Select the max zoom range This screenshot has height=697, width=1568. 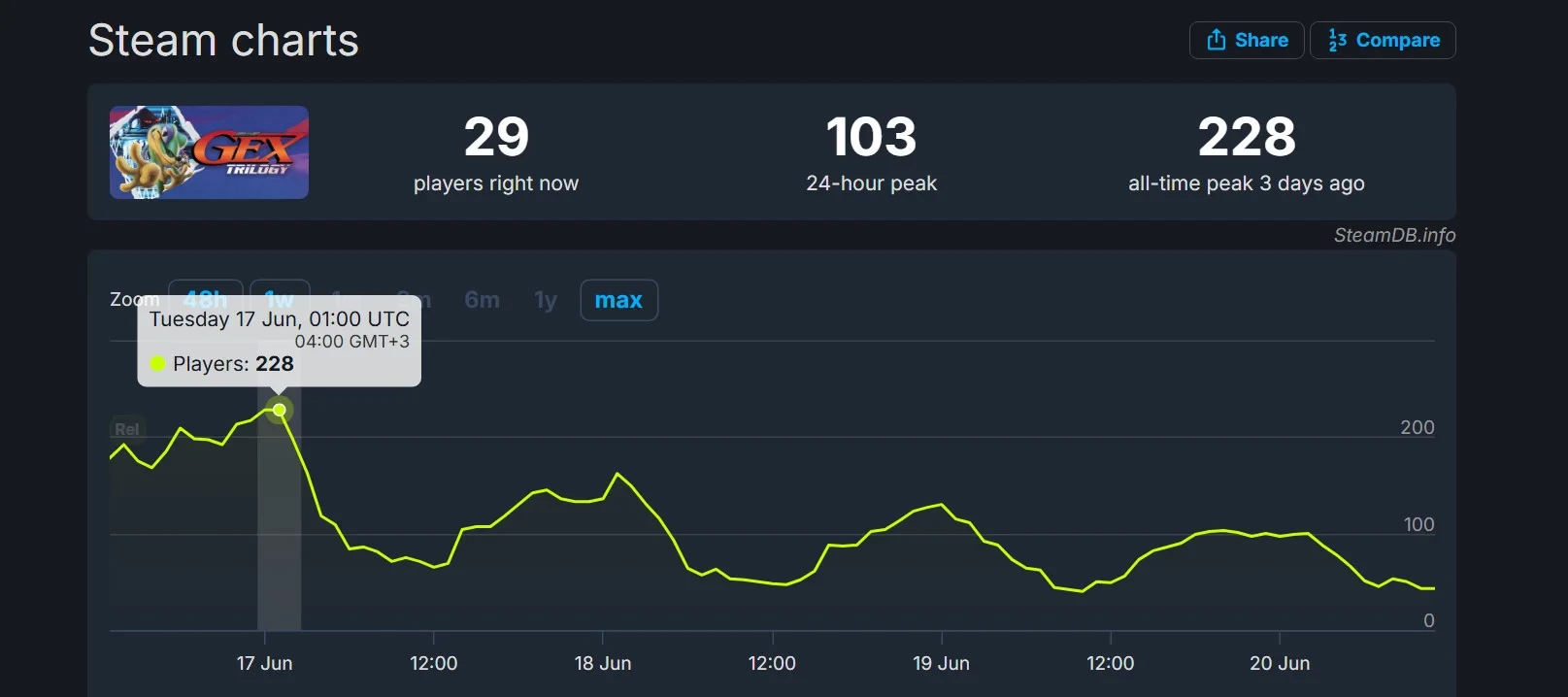point(618,300)
